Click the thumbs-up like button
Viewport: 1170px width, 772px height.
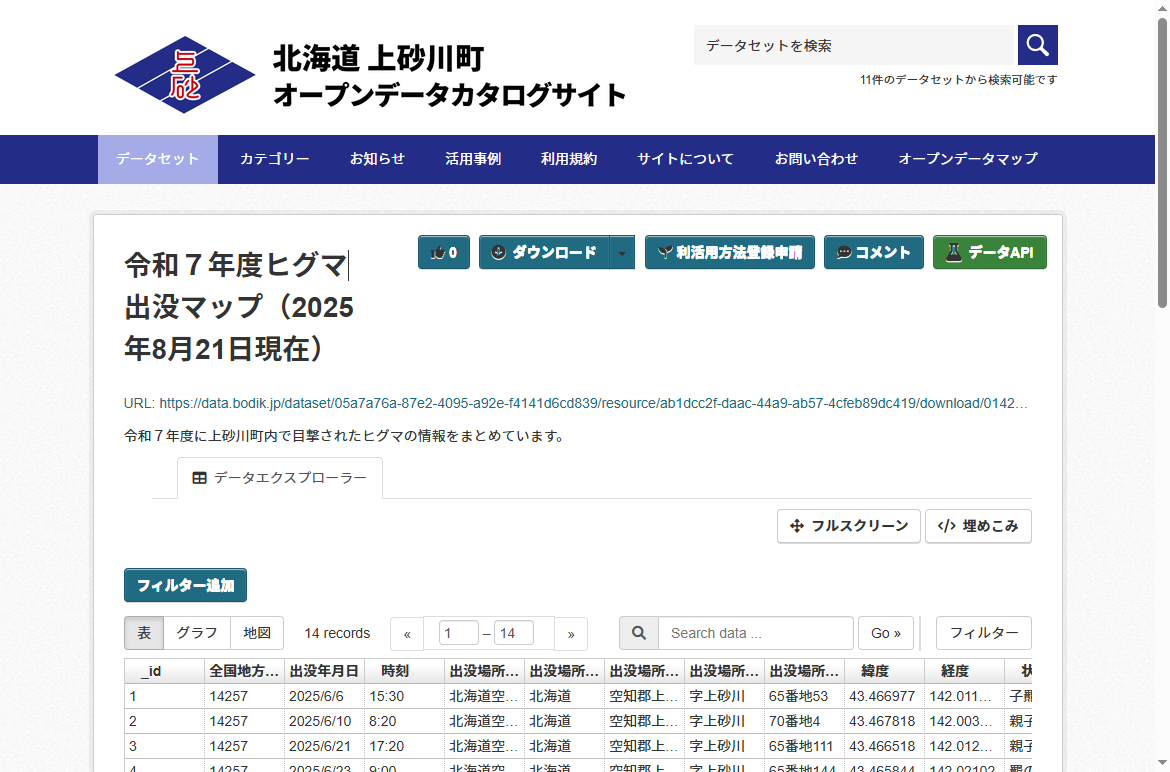click(x=443, y=253)
